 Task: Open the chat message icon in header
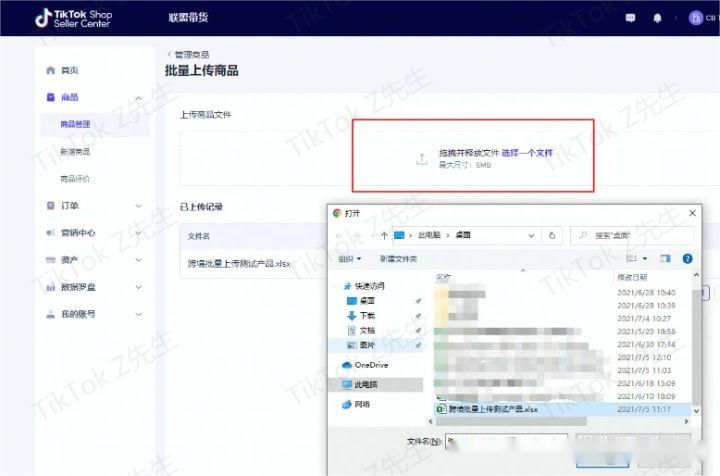(630, 18)
